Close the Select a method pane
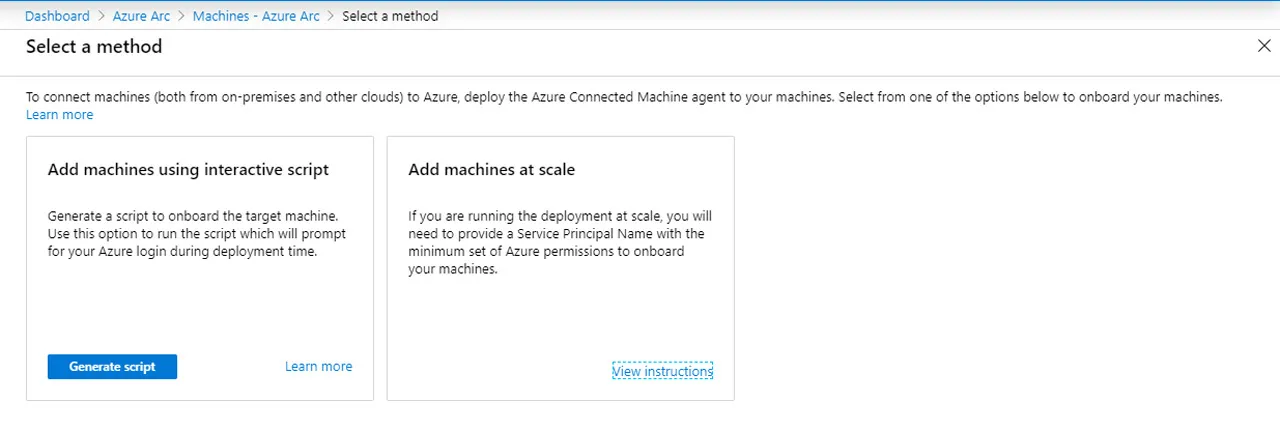This screenshot has width=1280, height=435. pyautogui.click(x=1264, y=46)
